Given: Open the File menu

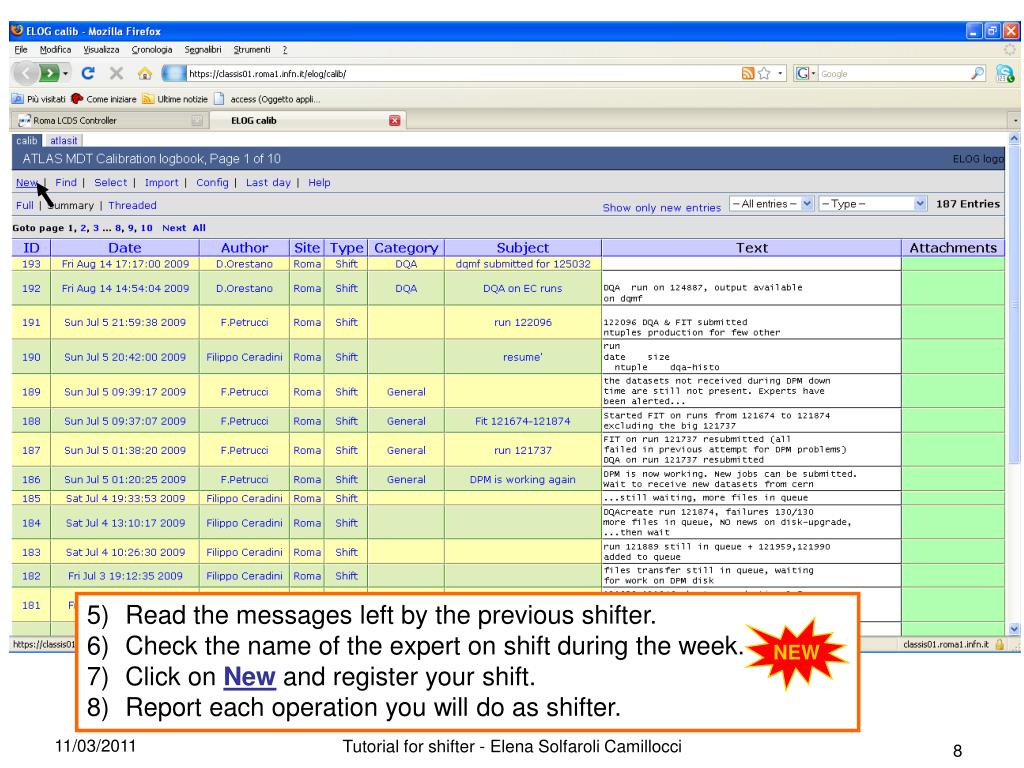Looking at the screenshot, I should (21, 50).
